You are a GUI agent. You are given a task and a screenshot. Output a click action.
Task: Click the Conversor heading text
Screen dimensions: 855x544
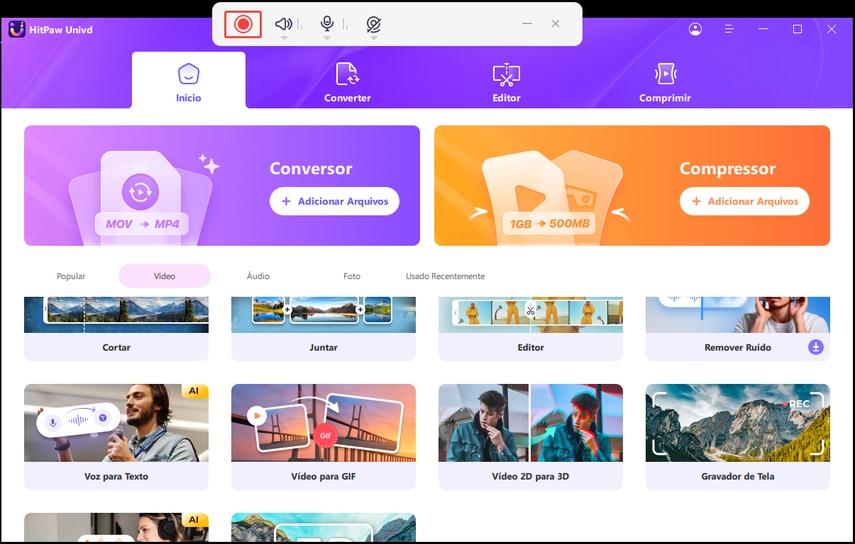point(311,168)
